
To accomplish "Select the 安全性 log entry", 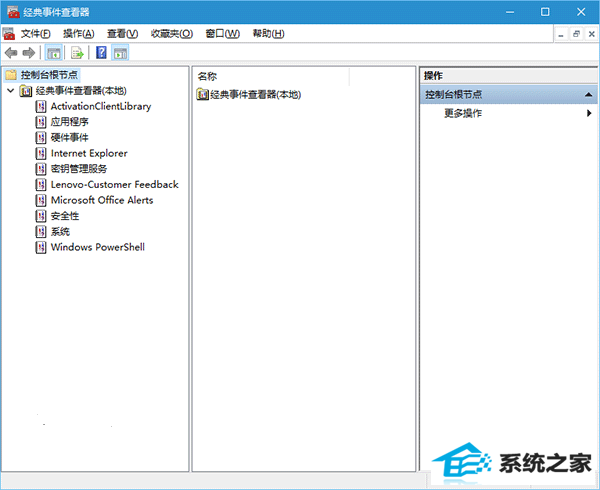I will coord(65,216).
